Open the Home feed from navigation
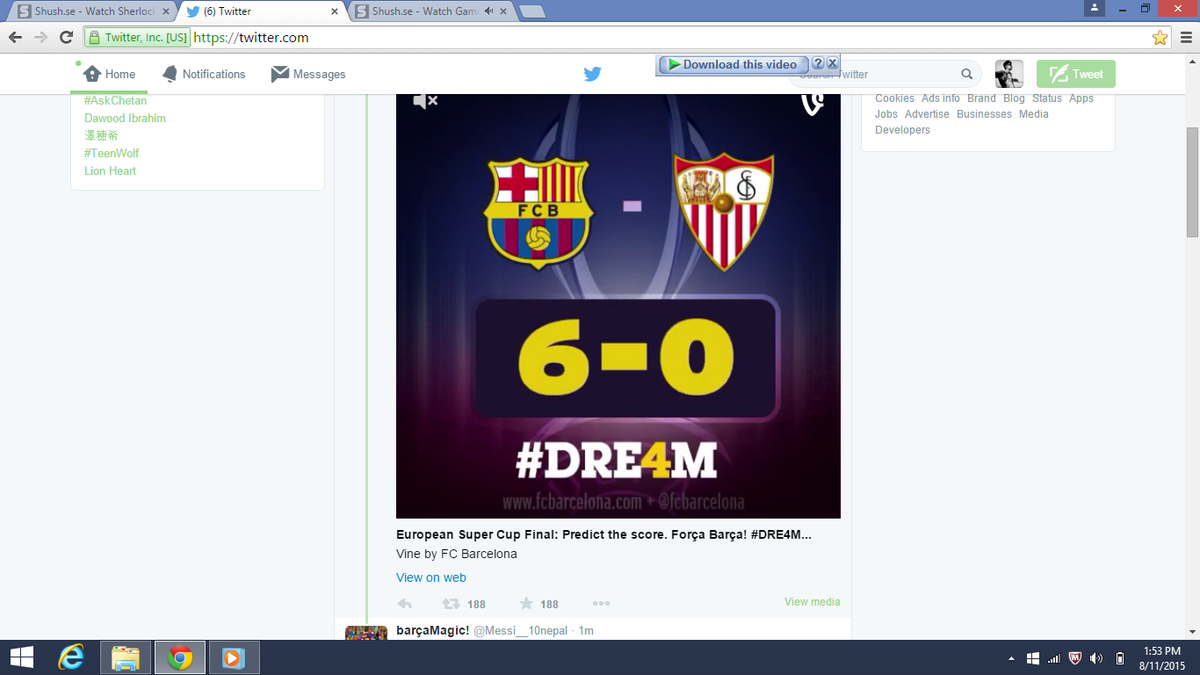Image resolution: width=1200 pixels, height=675 pixels. [109, 74]
